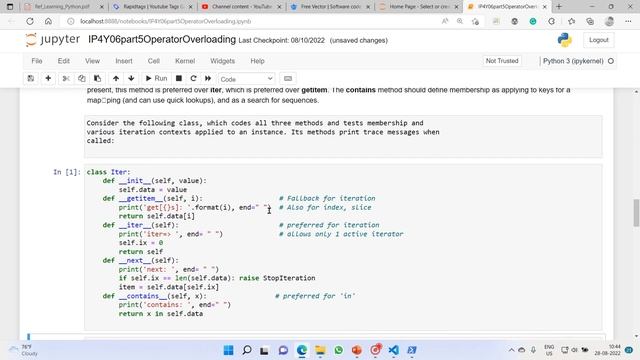This screenshot has width=640, height=360.
Task: Click Last Checkpoint text
Action: 282,40
